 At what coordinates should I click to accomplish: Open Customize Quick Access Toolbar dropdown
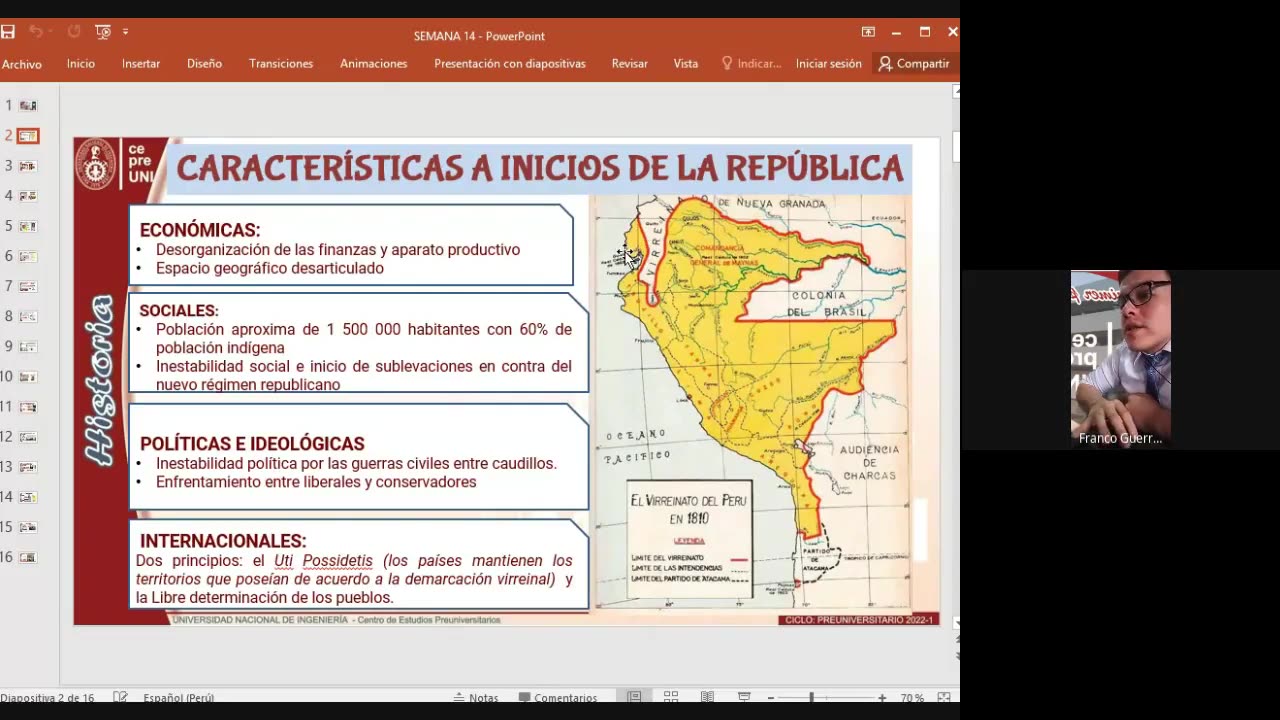coord(125,32)
